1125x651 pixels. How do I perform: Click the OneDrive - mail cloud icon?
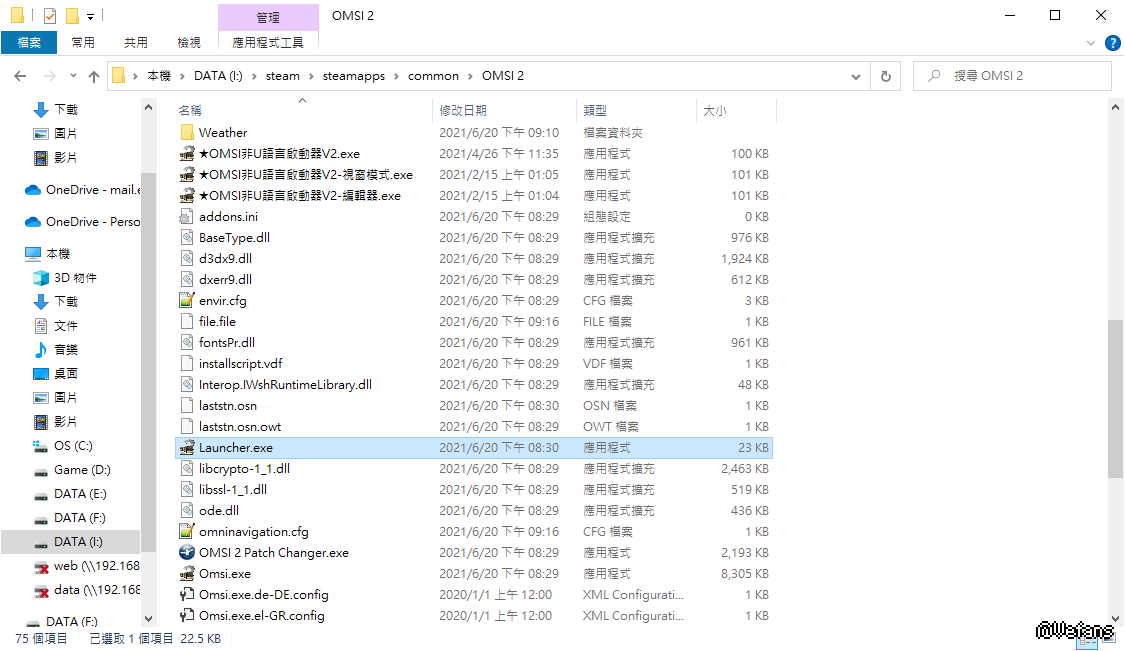tap(33, 190)
